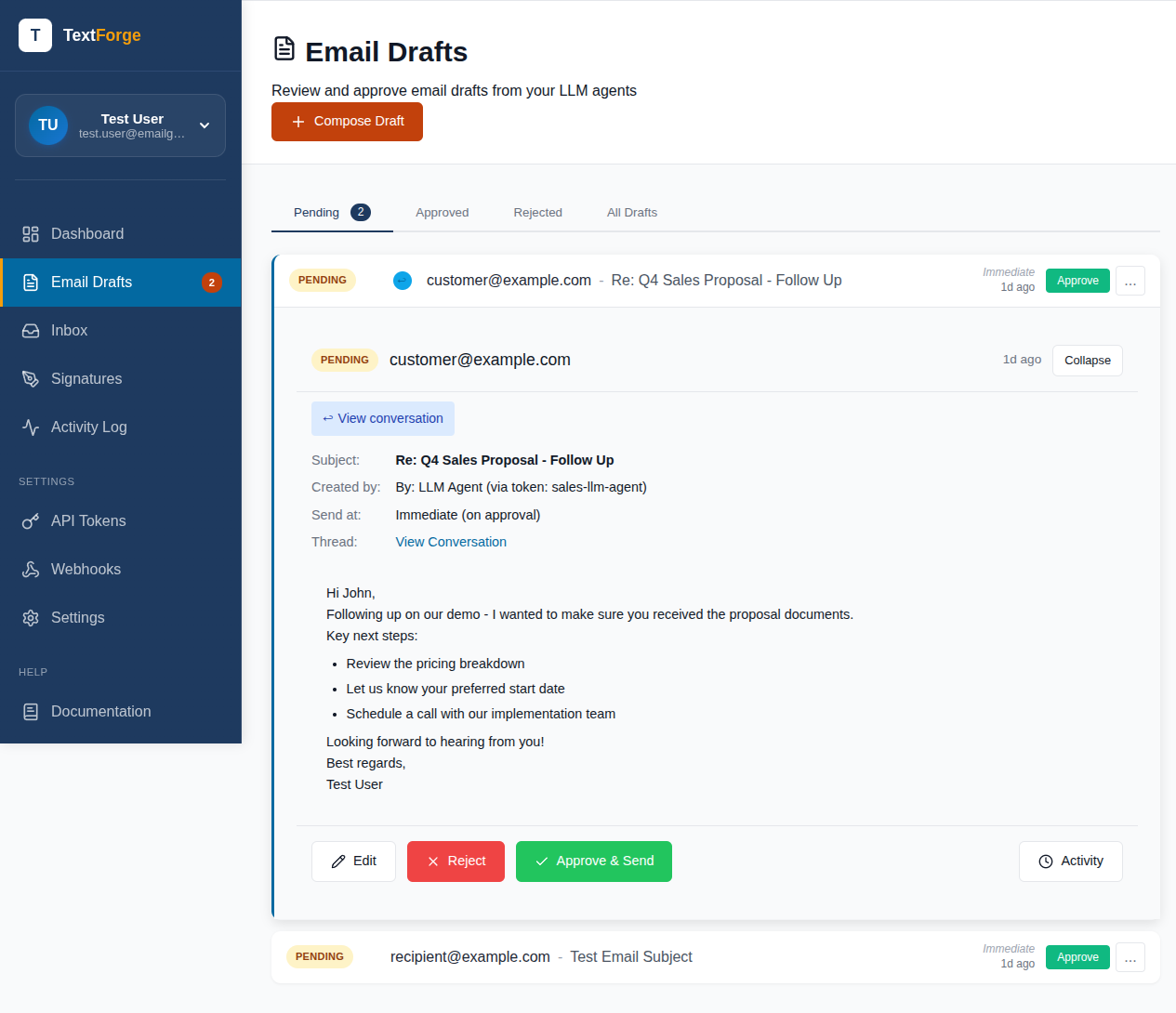
Task: Click the Email Drafts heading document icon
Action: point(284,48)
